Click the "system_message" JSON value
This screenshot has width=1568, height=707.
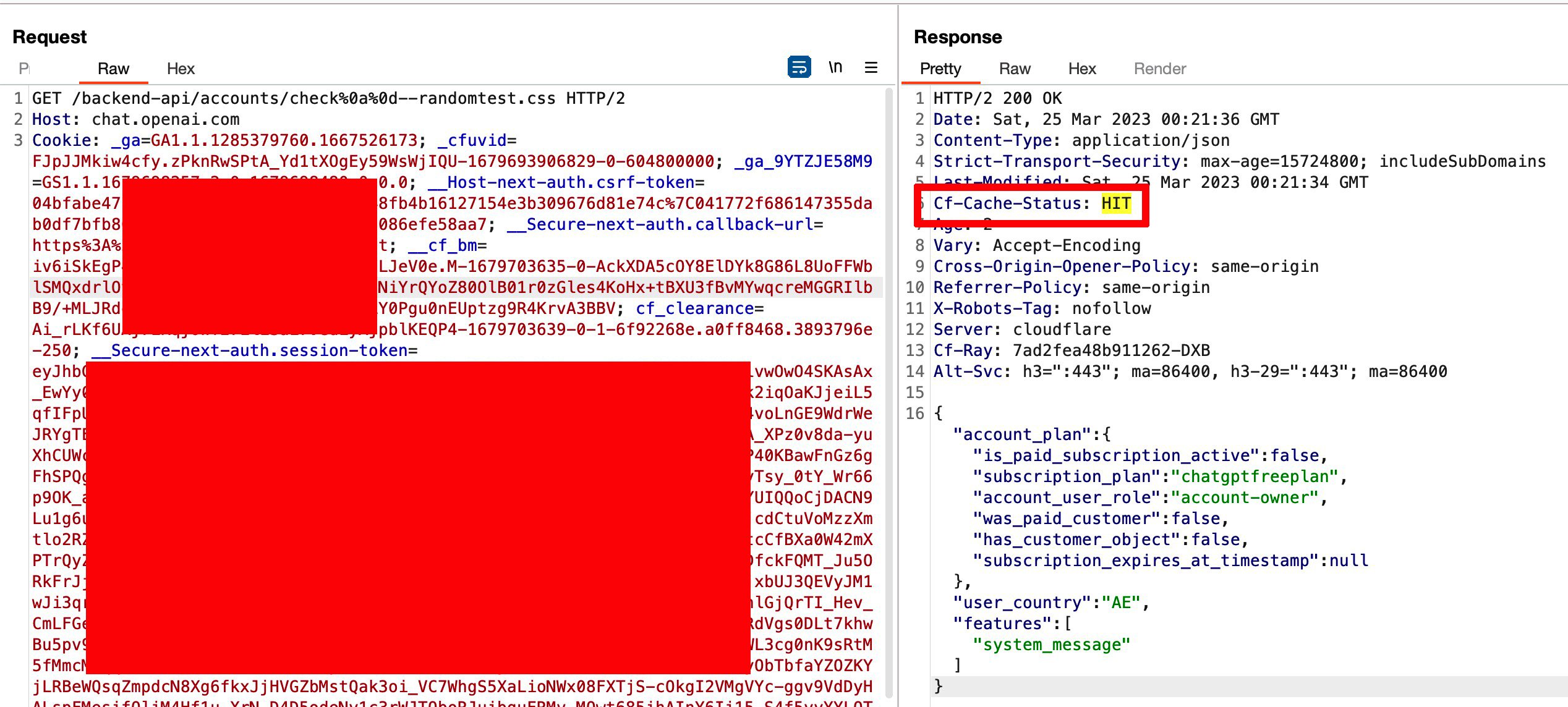pos(1052,645)
